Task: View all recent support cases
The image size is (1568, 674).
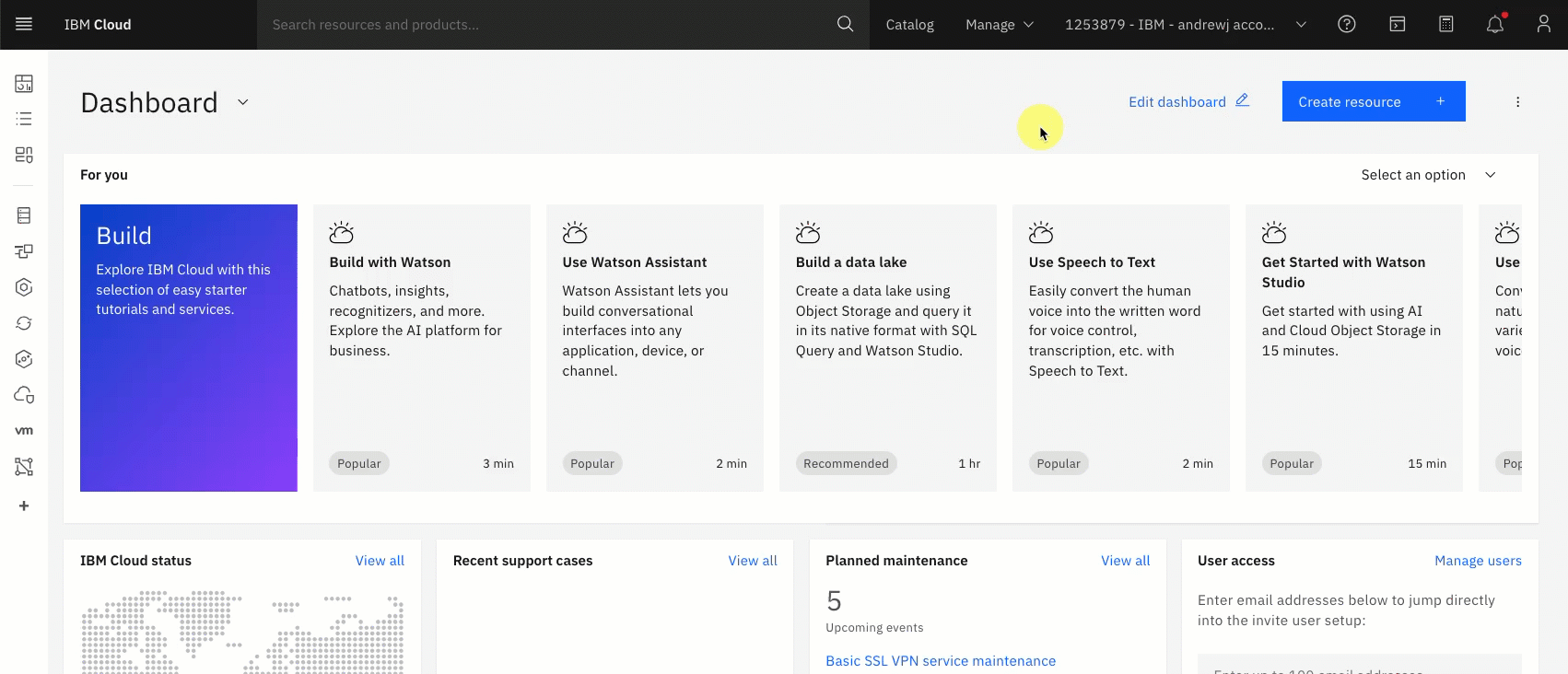Action: [753, 561]
